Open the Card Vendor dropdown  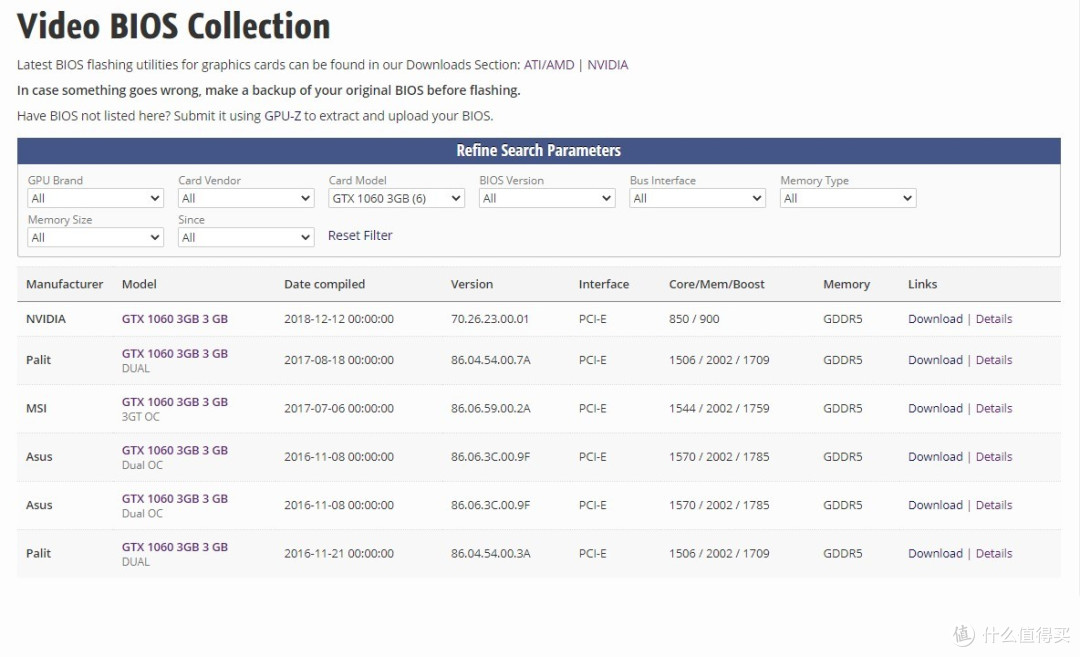(x=246, y=198)
